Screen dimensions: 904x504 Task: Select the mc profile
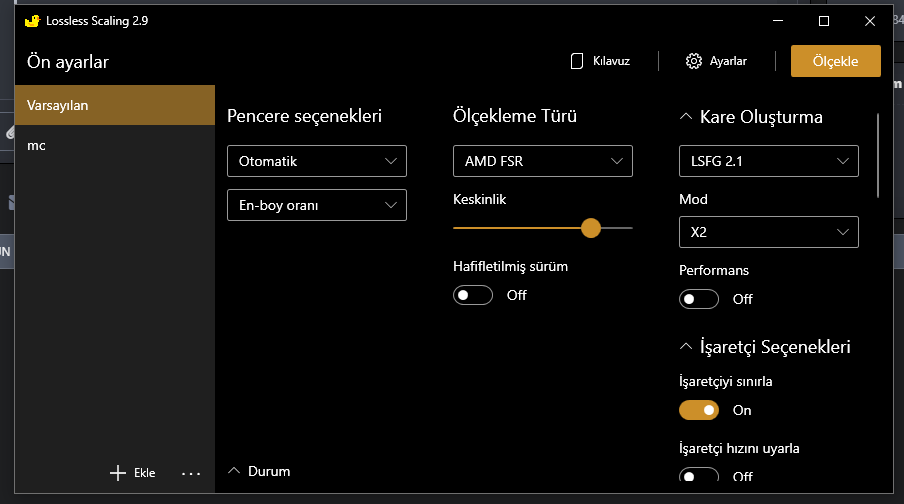click(115, 145)
